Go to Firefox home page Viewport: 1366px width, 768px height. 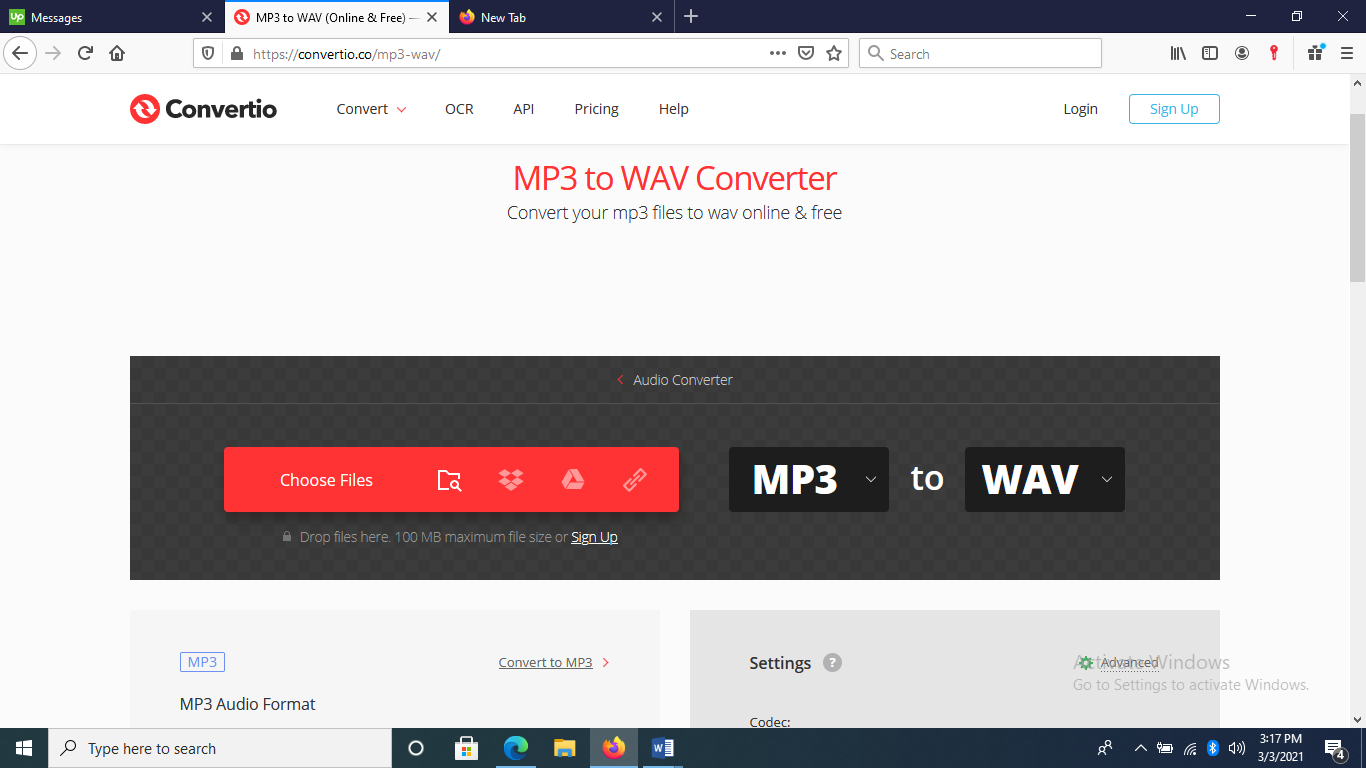117,53
